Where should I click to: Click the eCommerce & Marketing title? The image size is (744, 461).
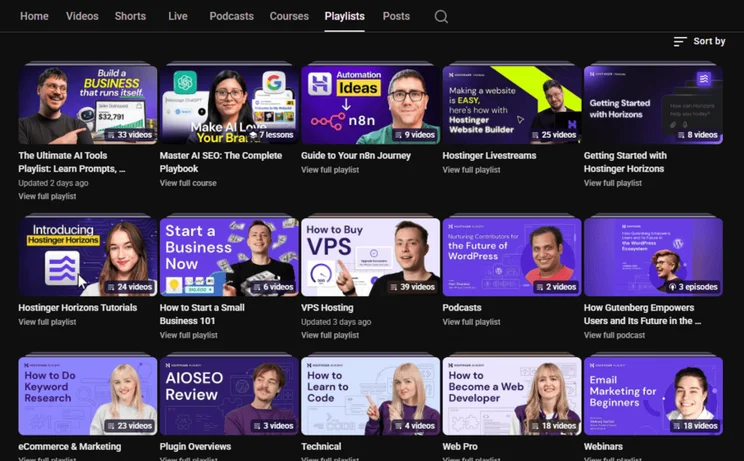(70, 447)
